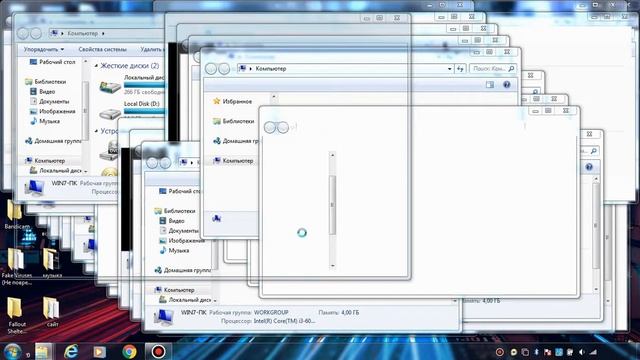This screenshot has height=360, width=640.
Task: Expand the arrow after Компьютер in top-left address bar
Action: click(103, 33)
